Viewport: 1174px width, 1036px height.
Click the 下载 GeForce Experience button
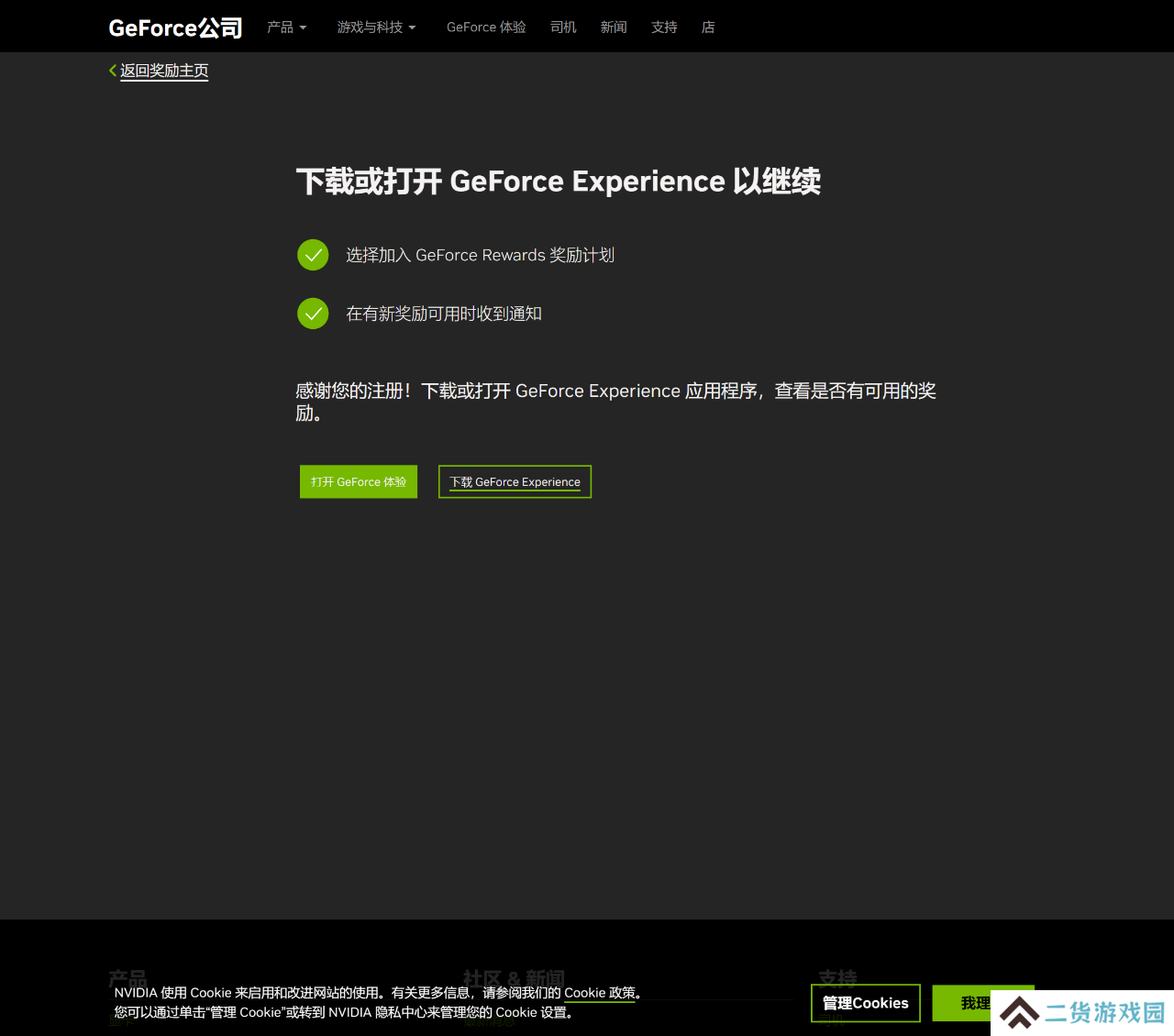(515, 482)
